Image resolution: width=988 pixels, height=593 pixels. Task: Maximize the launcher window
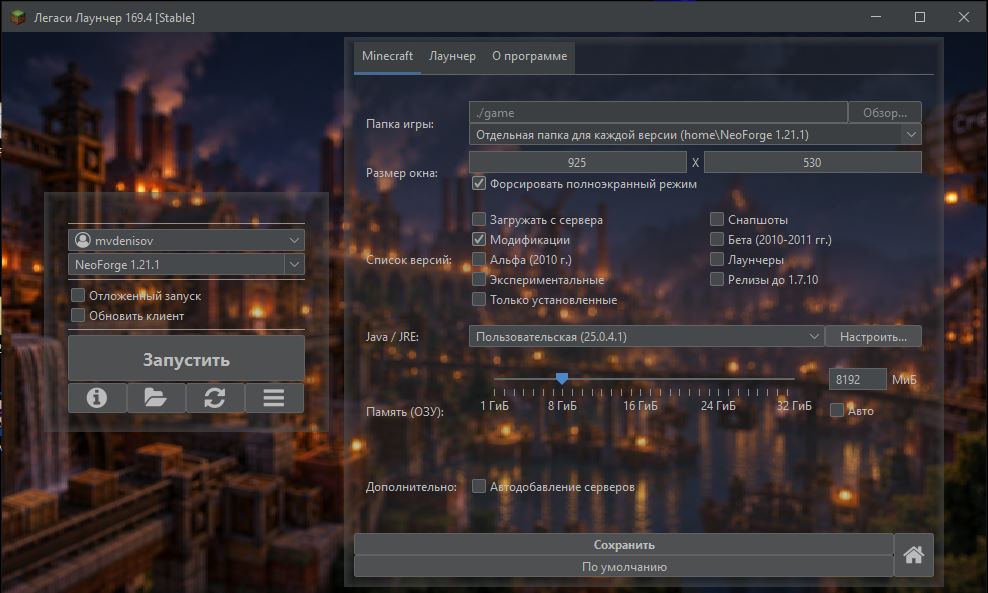(920, 17)
